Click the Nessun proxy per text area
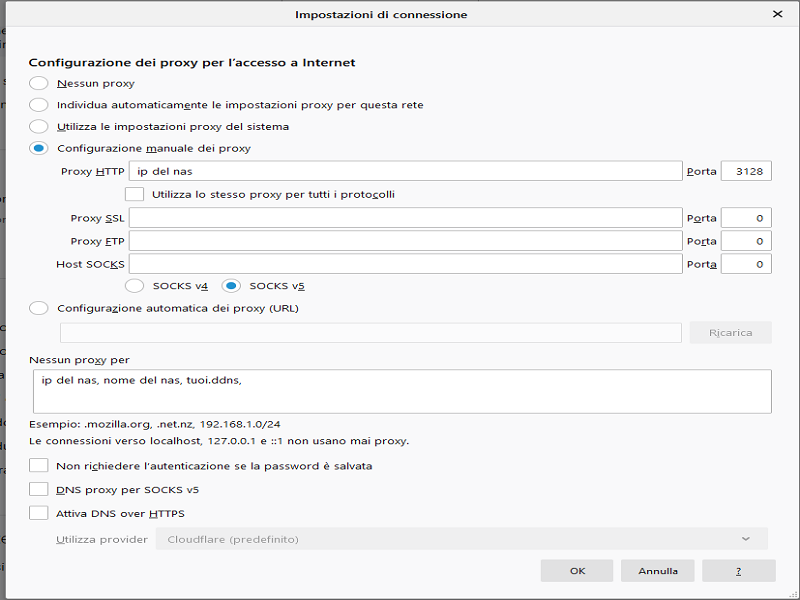This screenshot has width=800, height=600. point(400,391)
